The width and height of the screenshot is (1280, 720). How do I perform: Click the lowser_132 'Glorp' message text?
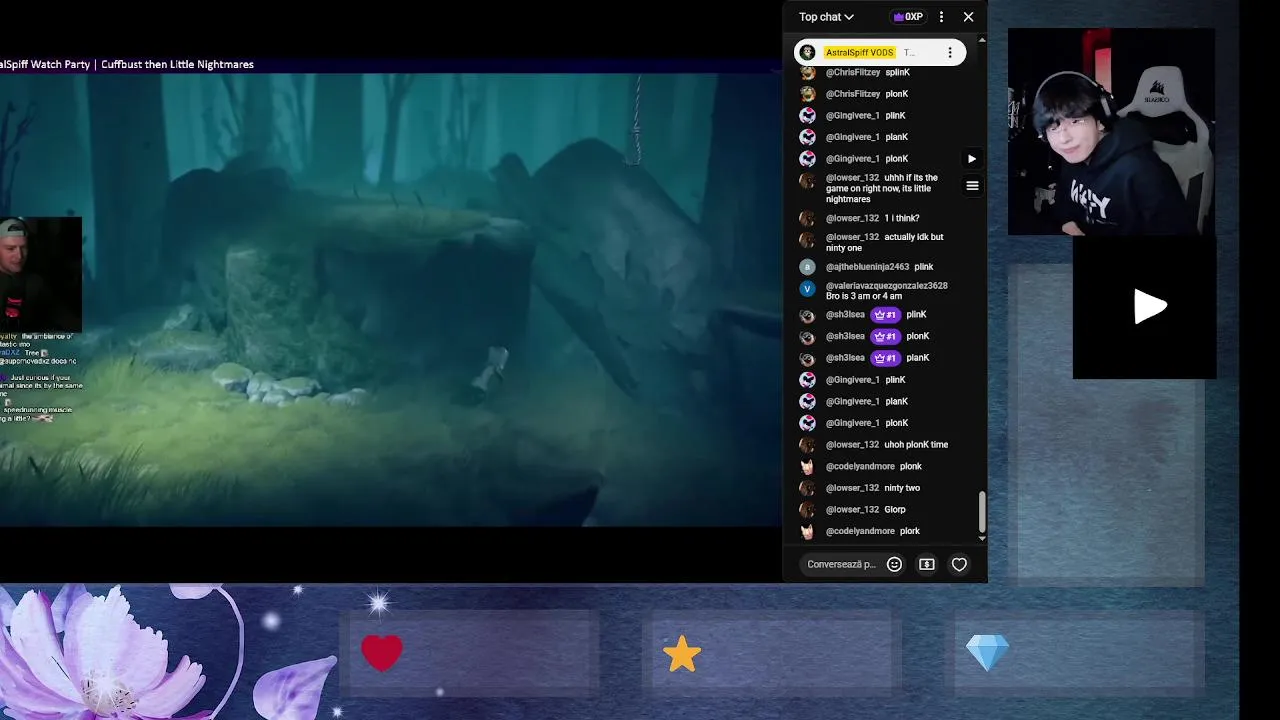pos(895,510)
